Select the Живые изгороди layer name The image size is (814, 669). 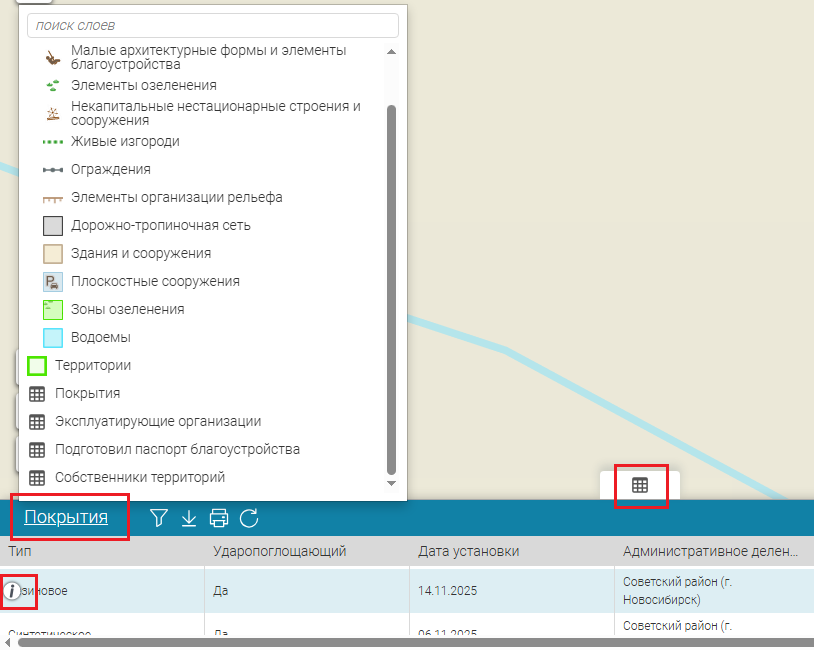tap(125, 142)
